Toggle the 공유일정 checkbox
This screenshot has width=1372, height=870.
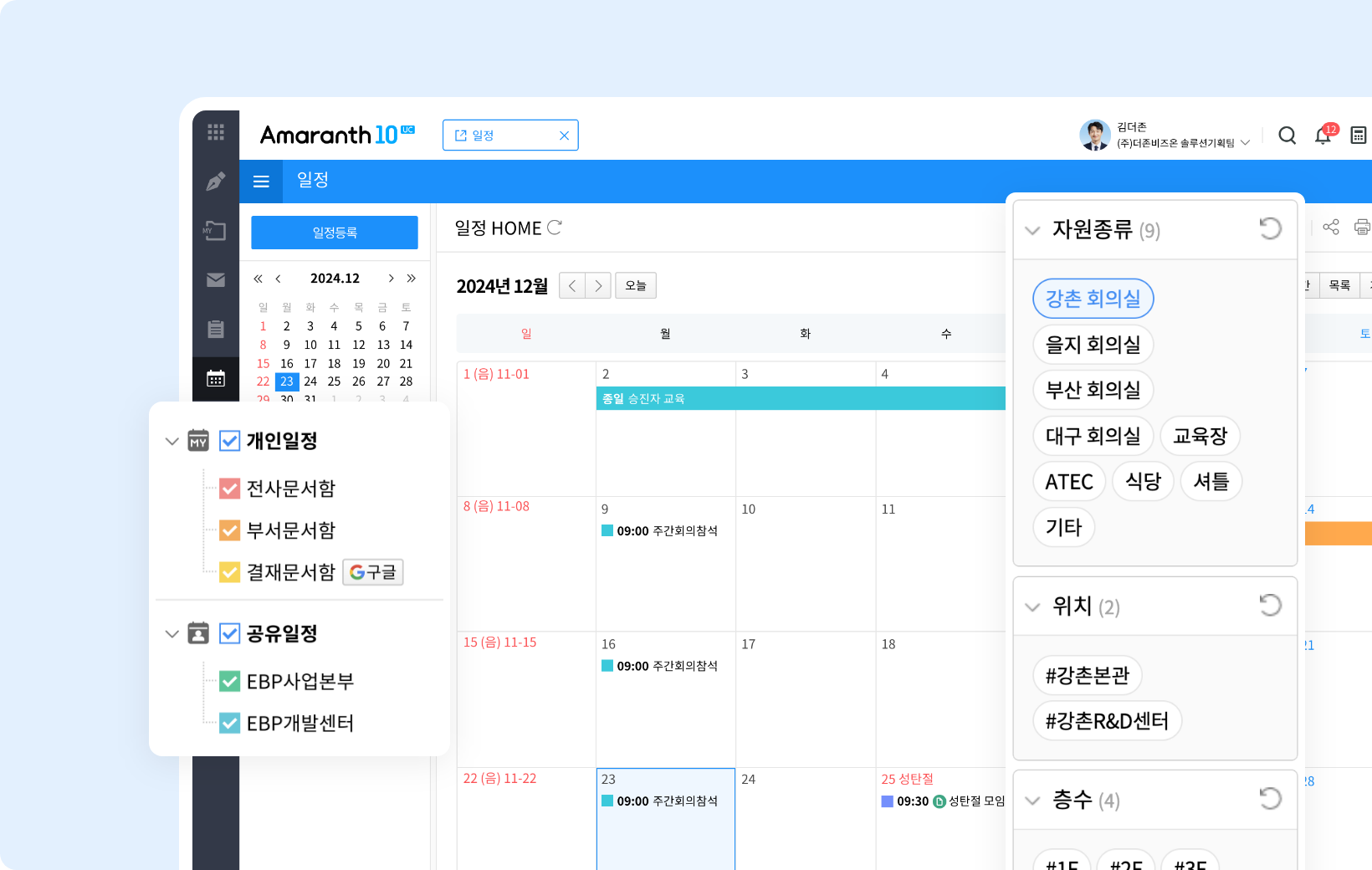[229, 633]
